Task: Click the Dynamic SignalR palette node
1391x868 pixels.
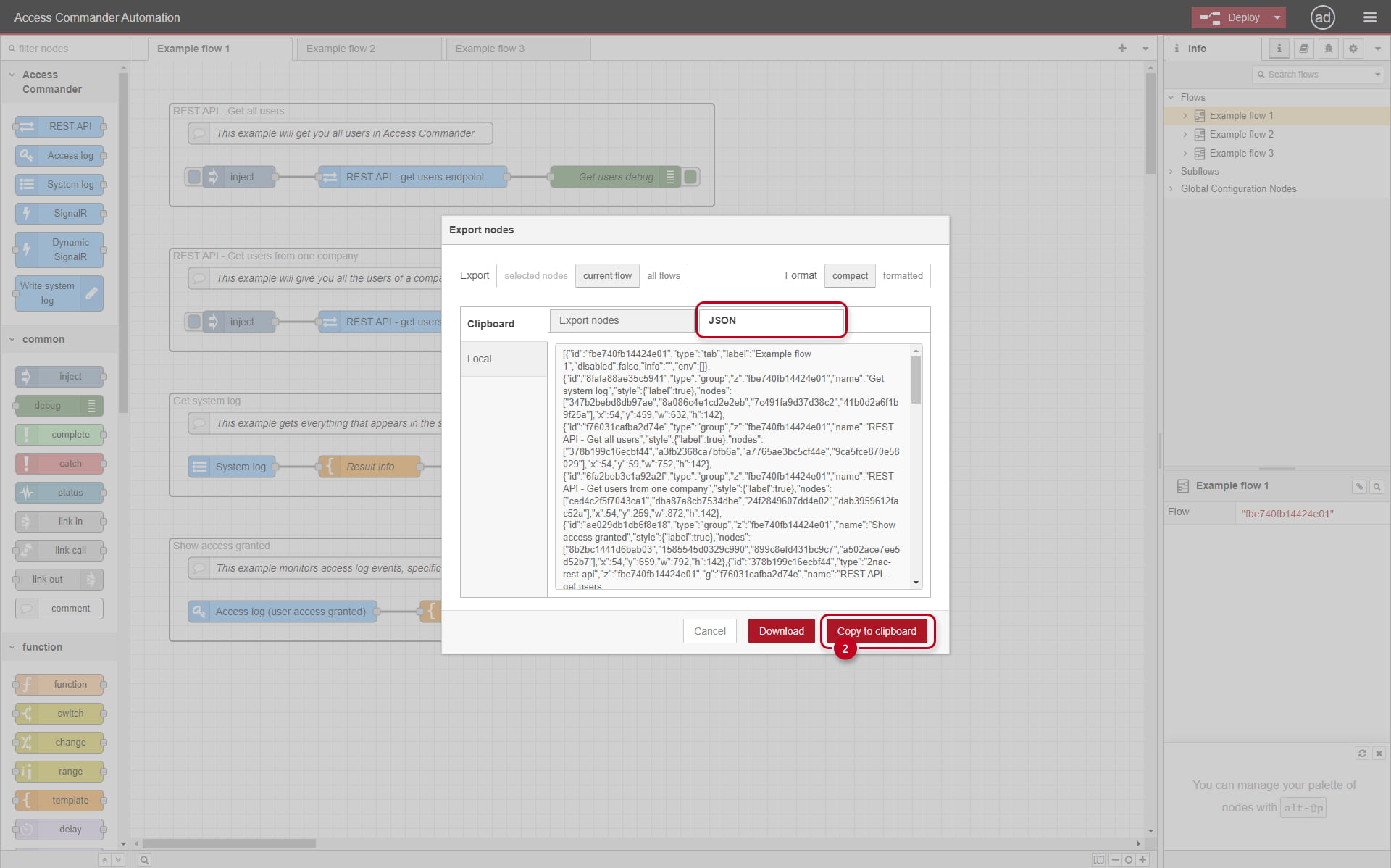Action: (x=59, y=249)
